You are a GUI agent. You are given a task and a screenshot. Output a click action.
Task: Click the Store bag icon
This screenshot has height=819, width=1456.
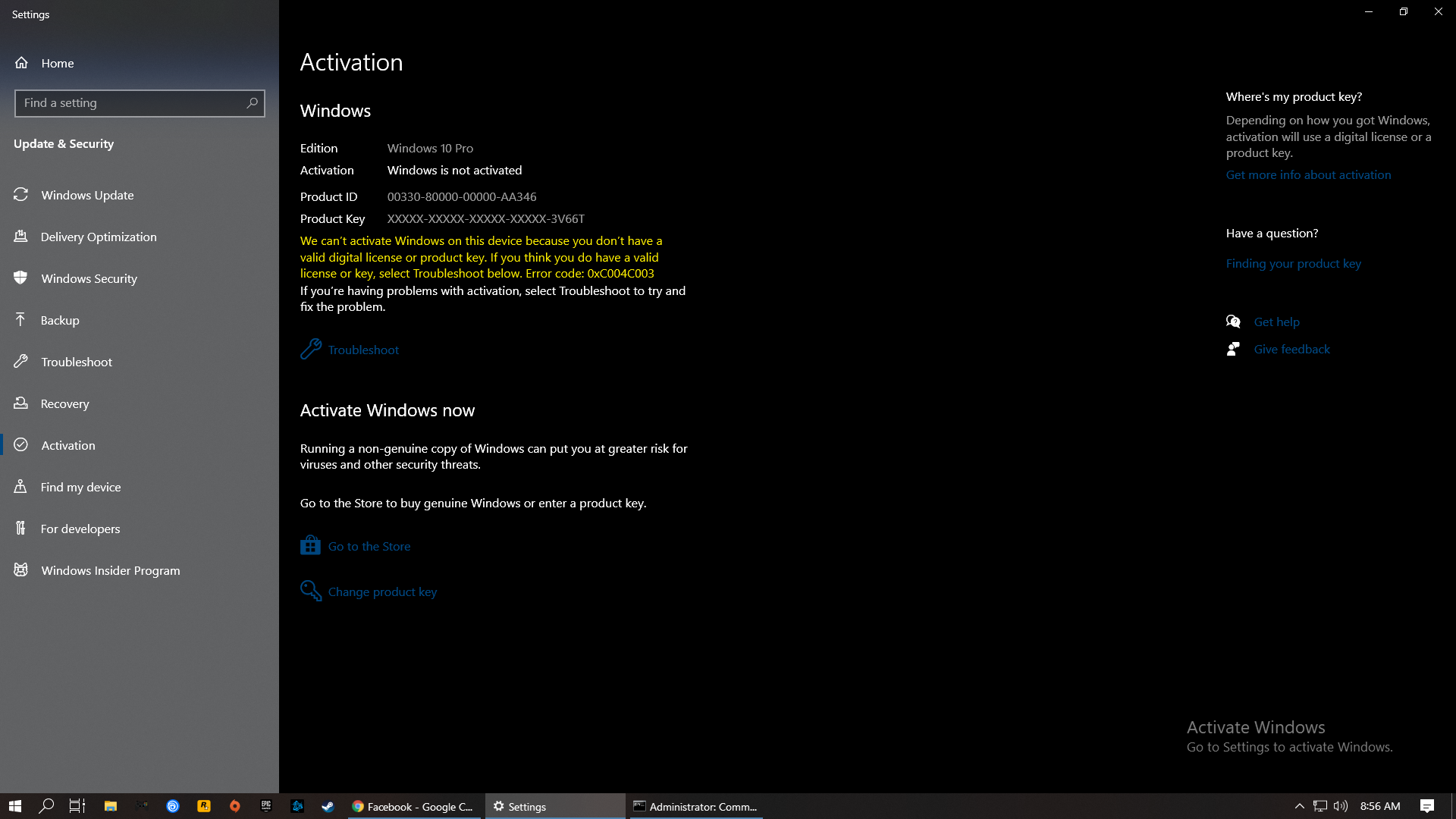[x=310, y=545]
